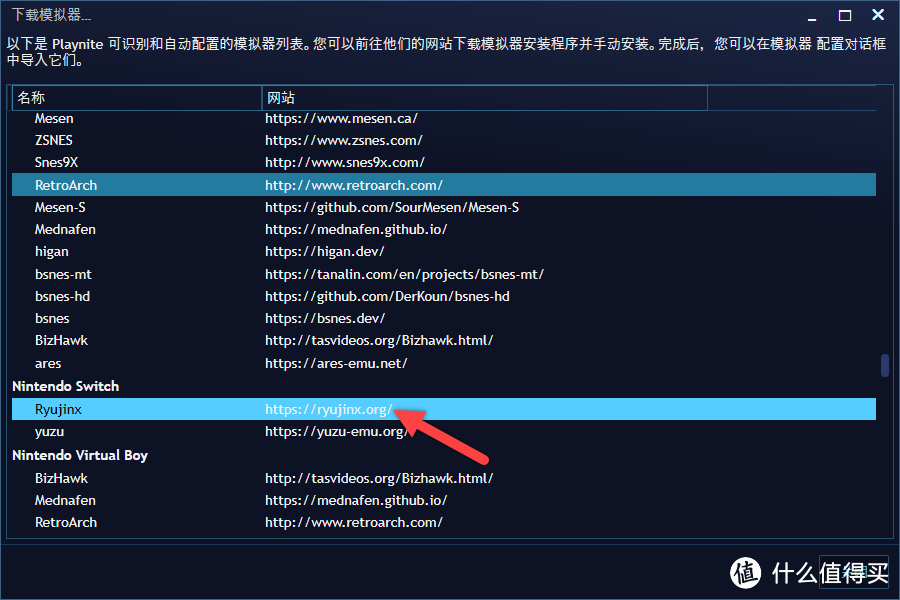The image size is (900, 600).
Task: Select the Snes9X emulator entry
Action: click(x=56, y=162)
